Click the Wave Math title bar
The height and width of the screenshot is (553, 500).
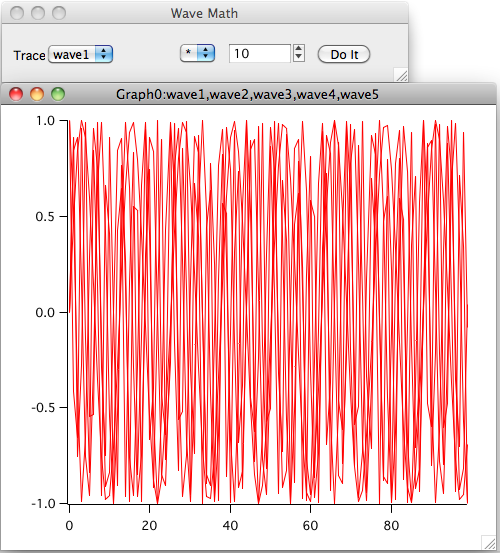pyautogui.click(x=205, y=13)
